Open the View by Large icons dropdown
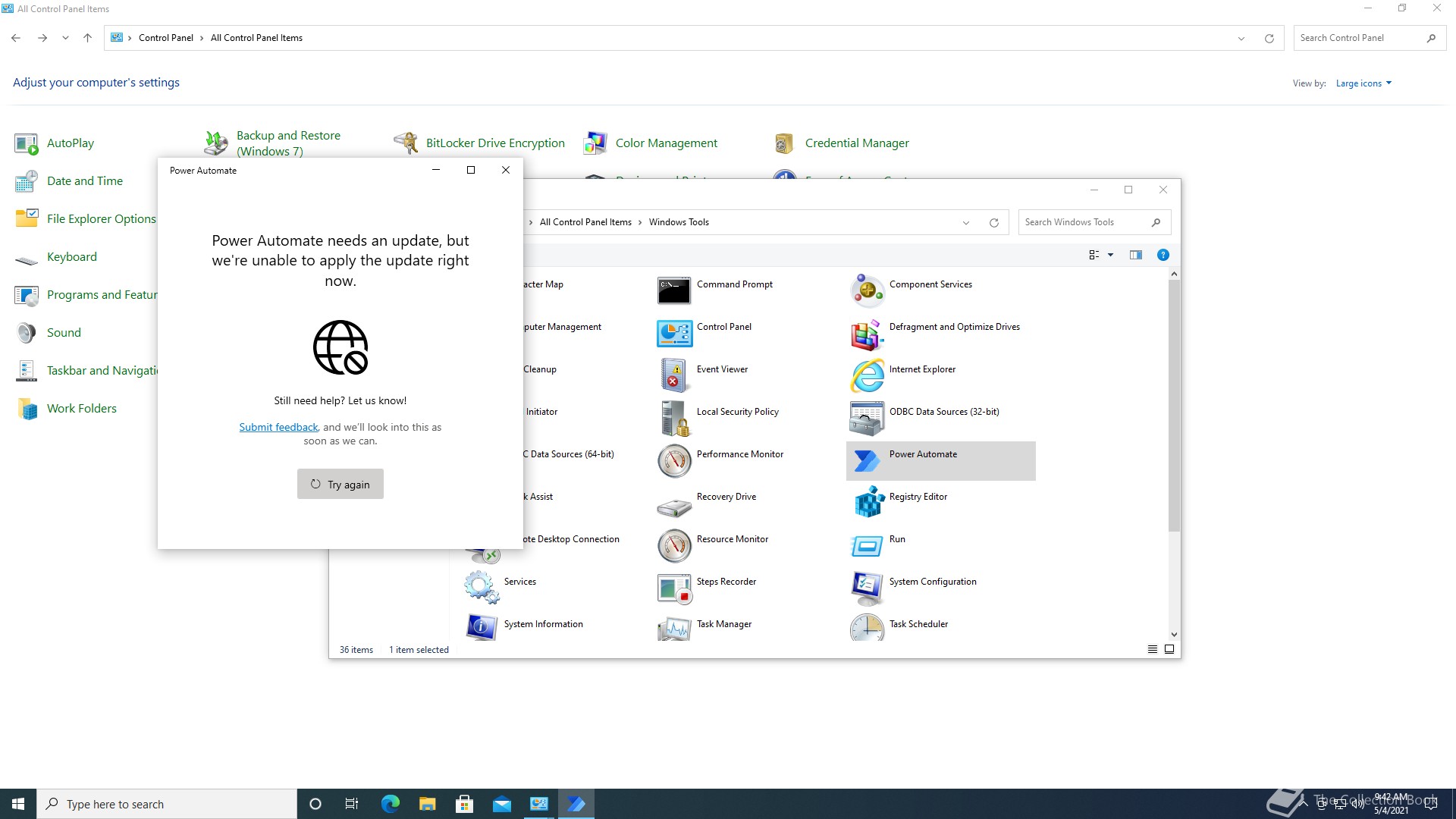1456x819 pixels. [x=1363, y=83]
